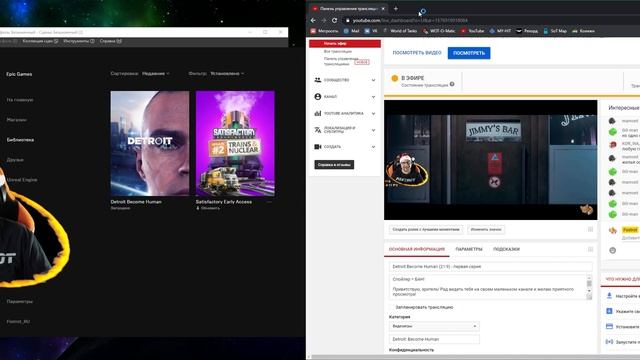The width and height of the screenshot is (640, 360).
Task: Open Help menu in OBS window
Action: [111, 41]
